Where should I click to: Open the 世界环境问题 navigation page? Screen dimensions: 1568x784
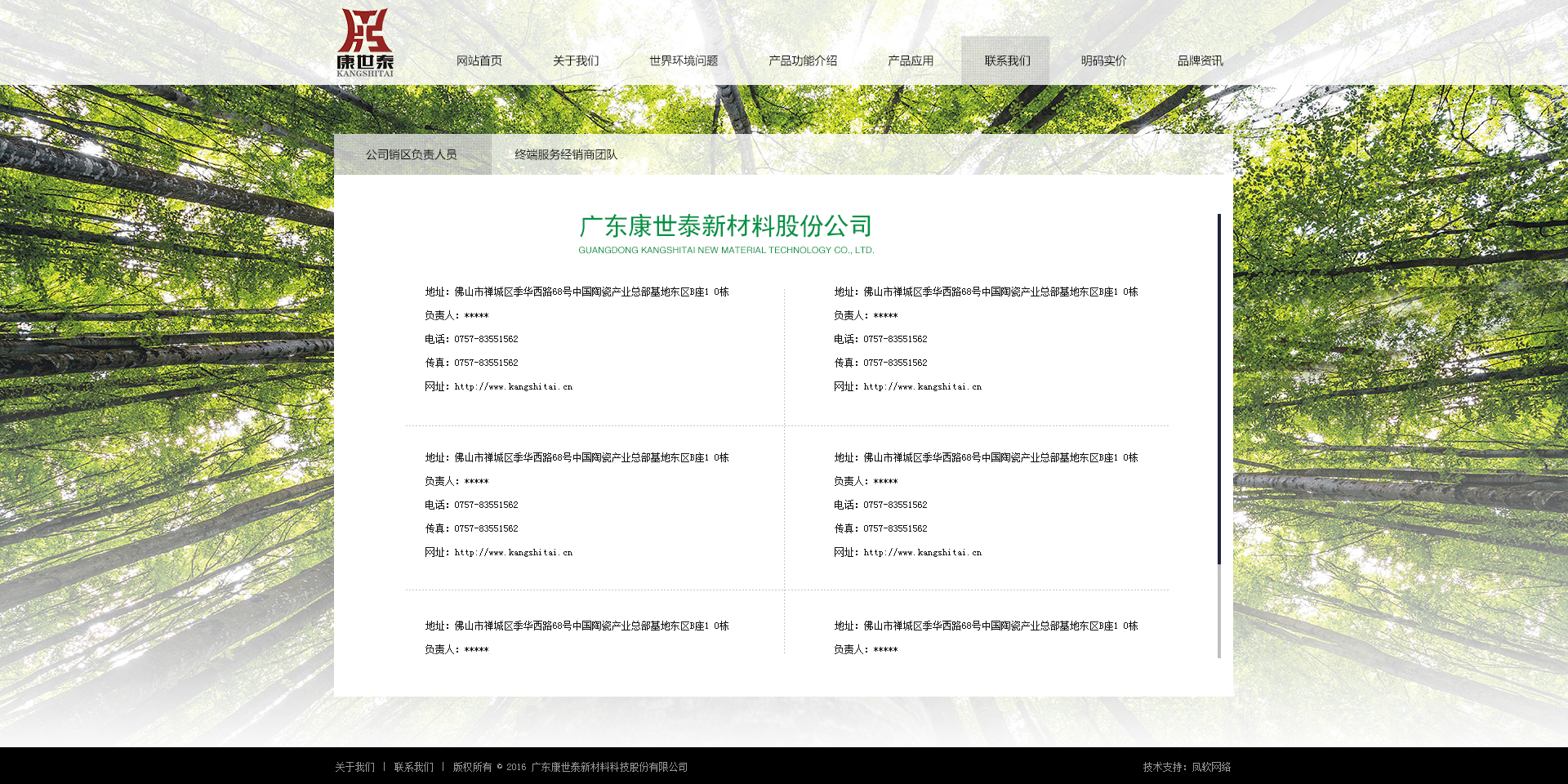[x=684, y=61]
